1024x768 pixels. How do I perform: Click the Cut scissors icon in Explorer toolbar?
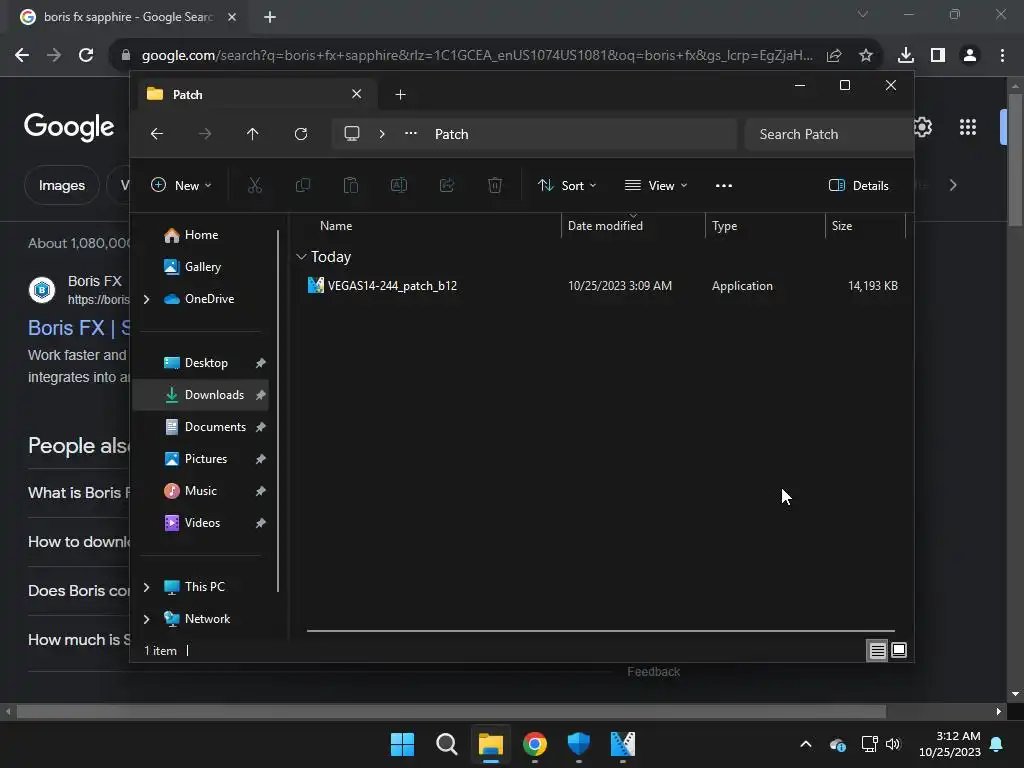pos(255,185)
